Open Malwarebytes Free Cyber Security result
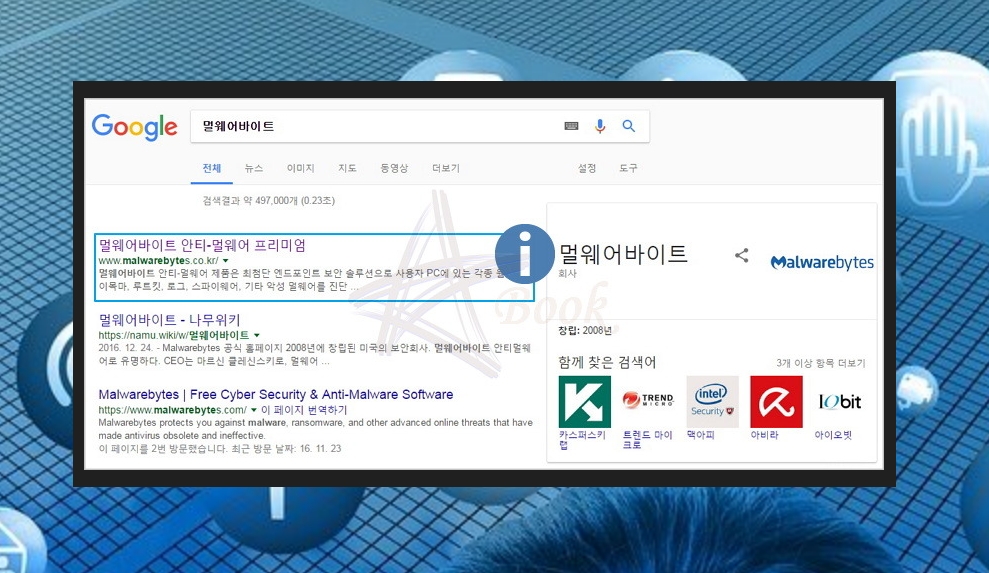989x573 pixels. 276,394
